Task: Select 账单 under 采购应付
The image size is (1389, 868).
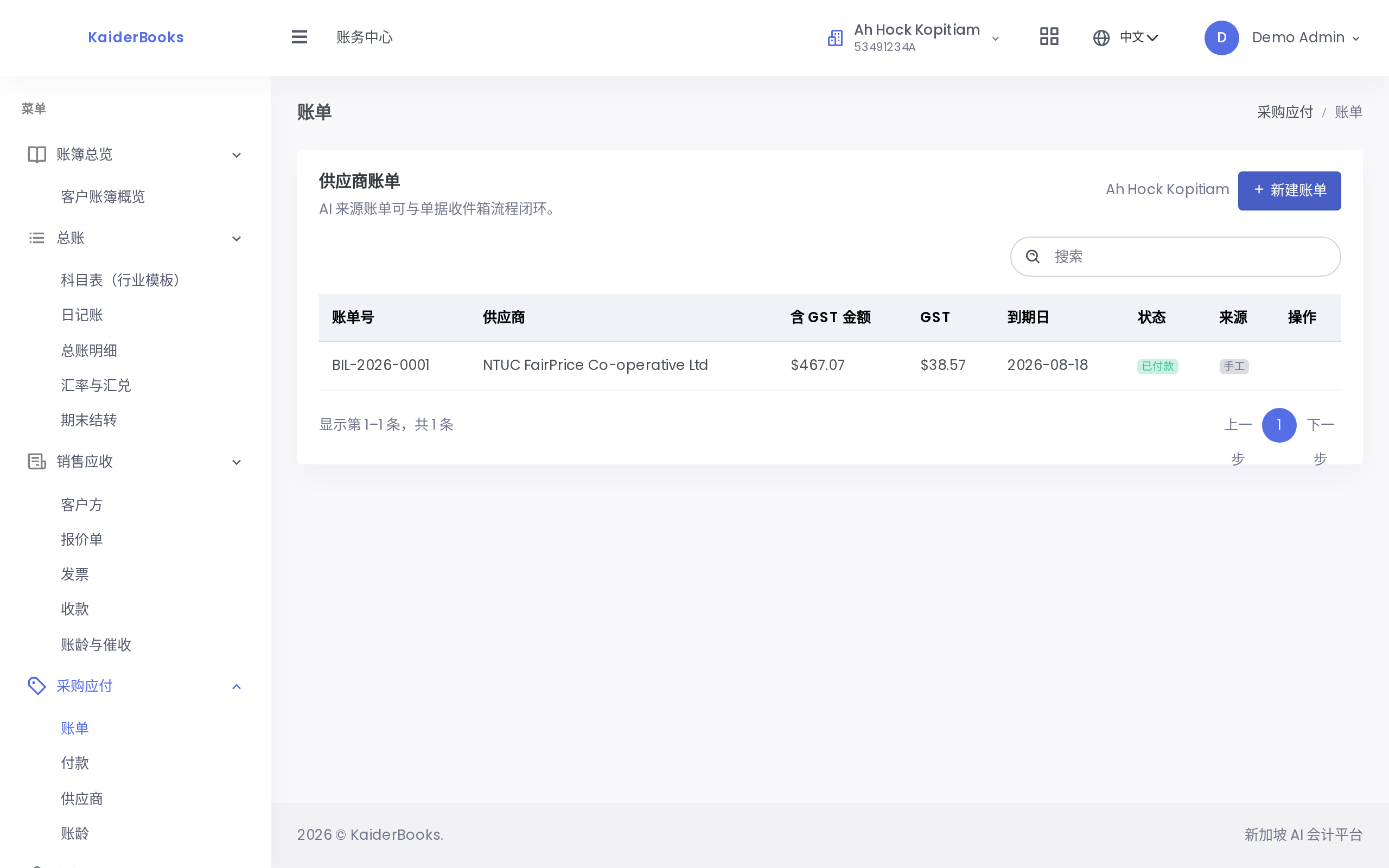Action: coord(75,728)
